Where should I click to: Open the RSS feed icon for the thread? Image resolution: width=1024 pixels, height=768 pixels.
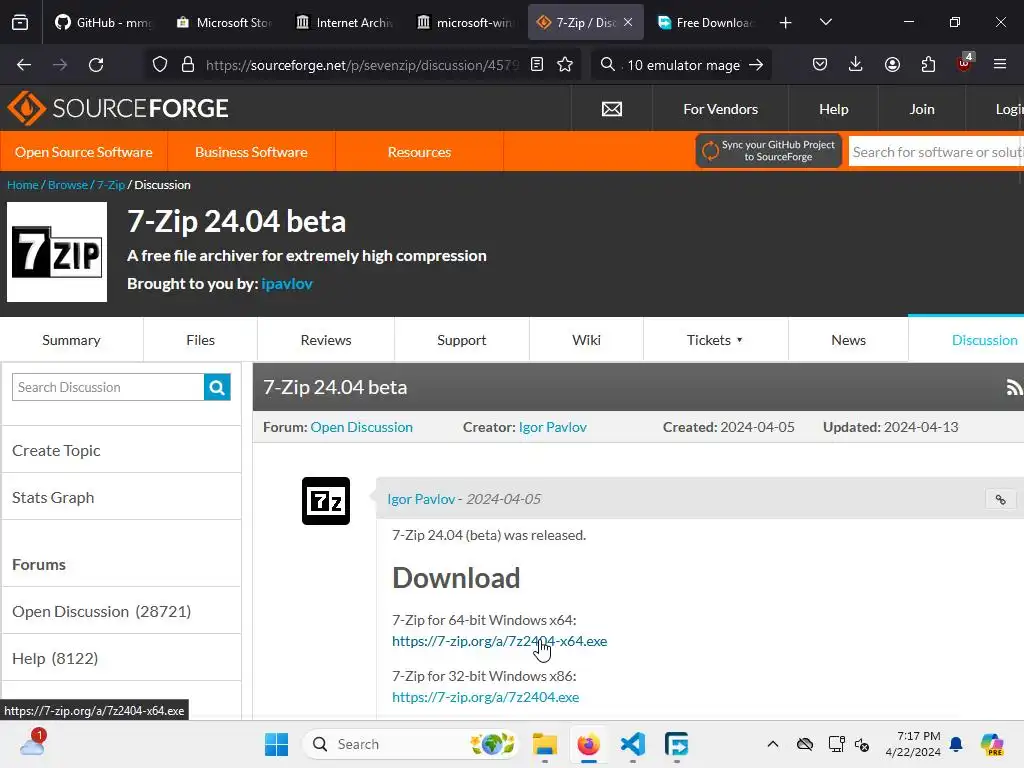pos(1014,387)
